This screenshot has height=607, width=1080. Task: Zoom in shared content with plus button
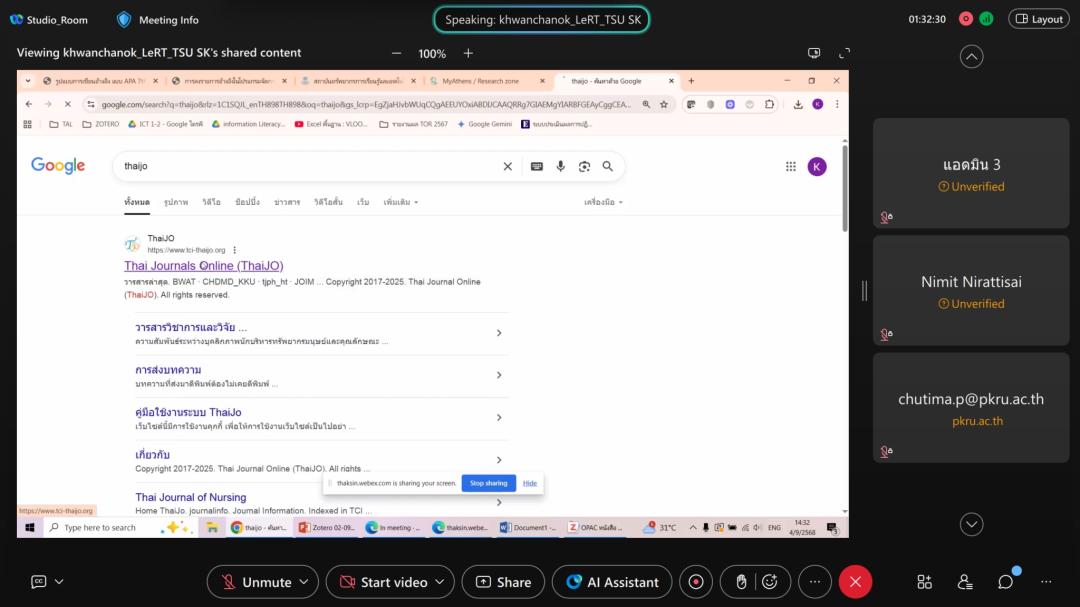[x=468, y=53]
